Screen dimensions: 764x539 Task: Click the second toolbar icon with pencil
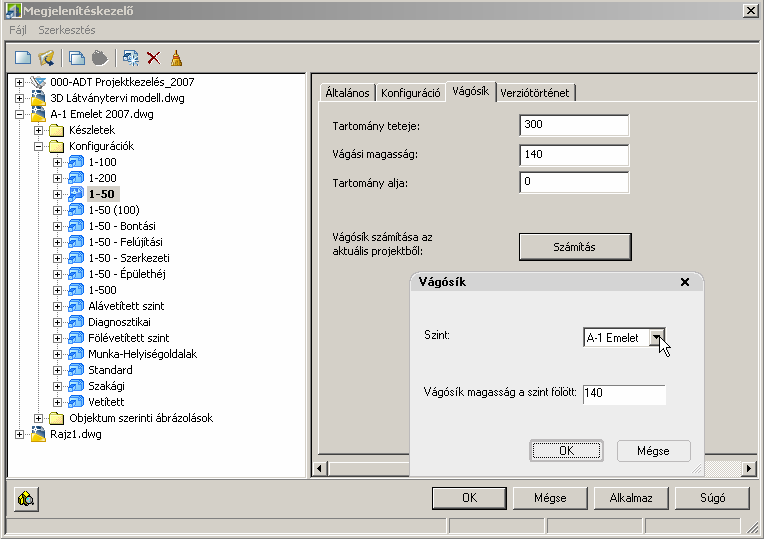(x=46, y=58)
